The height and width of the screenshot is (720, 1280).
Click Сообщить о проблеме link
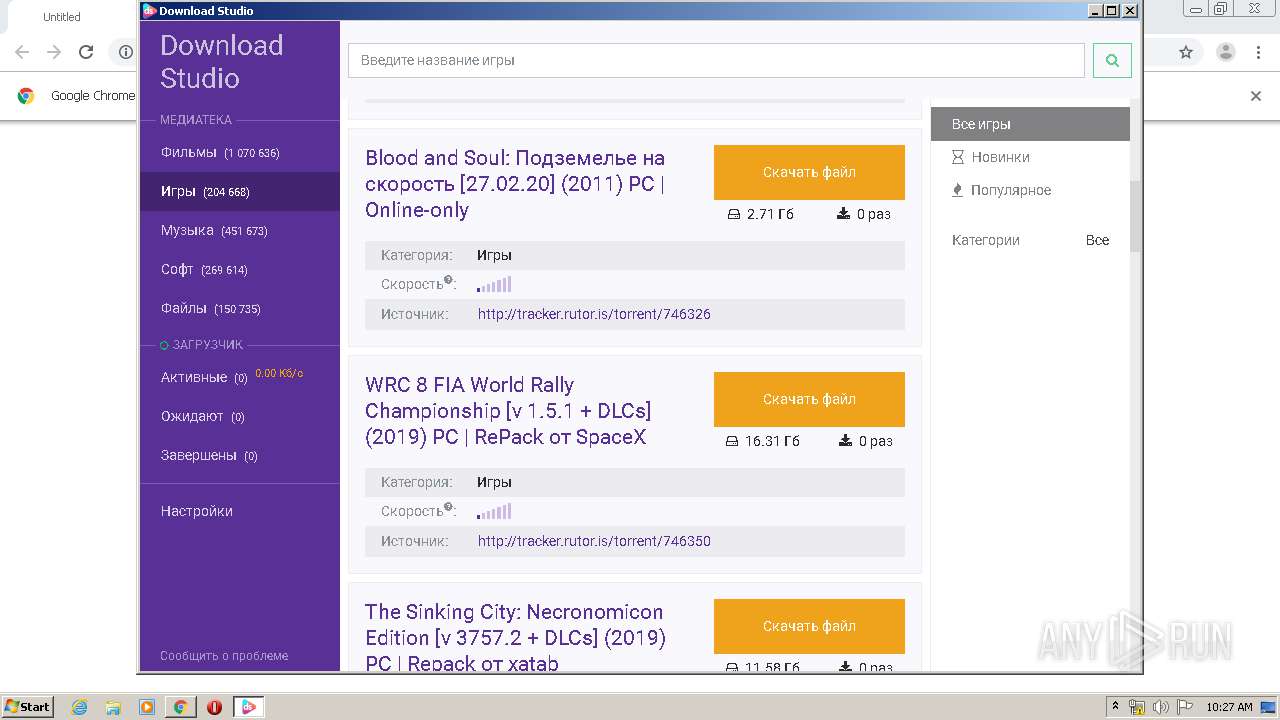(x=224, y=656)
